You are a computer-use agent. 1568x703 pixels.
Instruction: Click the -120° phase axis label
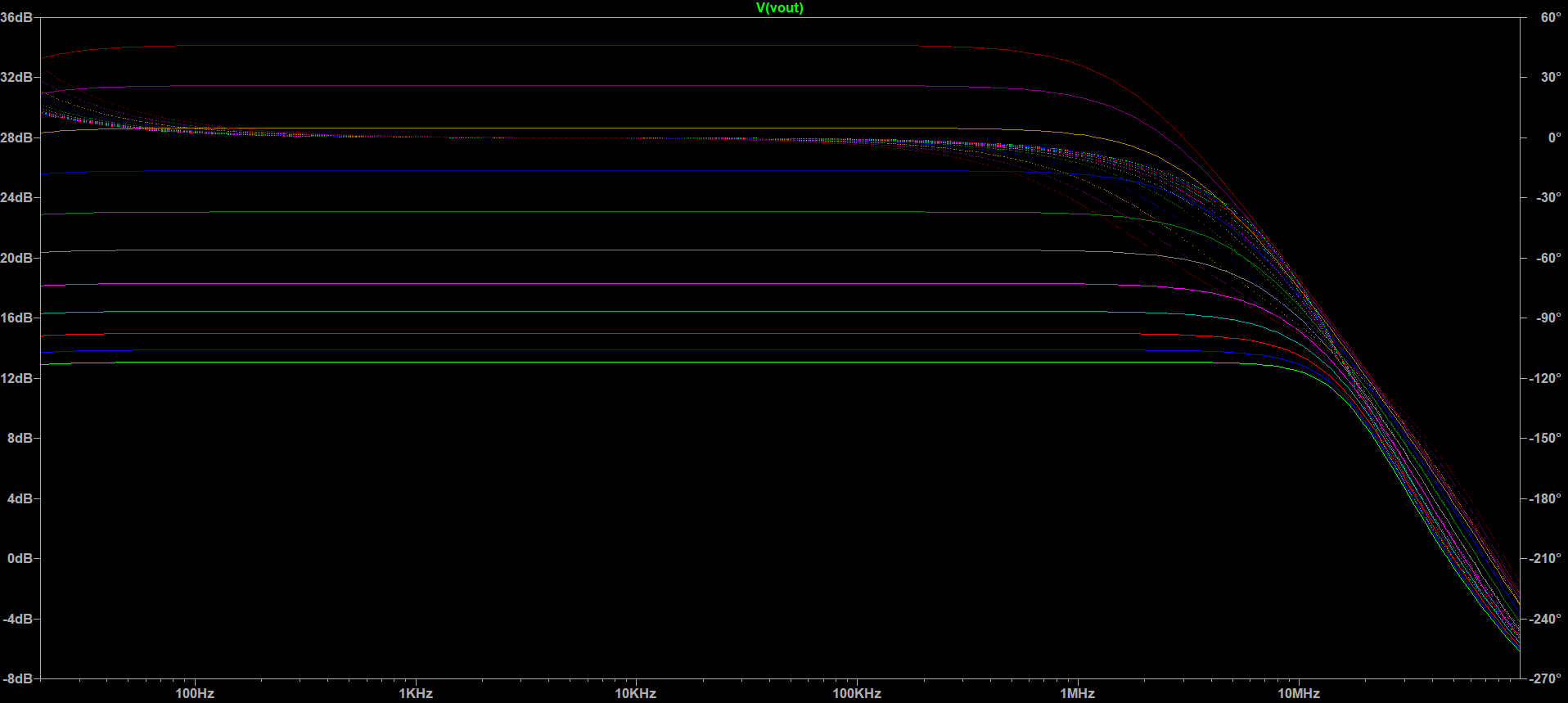[x=1545, y=378]
